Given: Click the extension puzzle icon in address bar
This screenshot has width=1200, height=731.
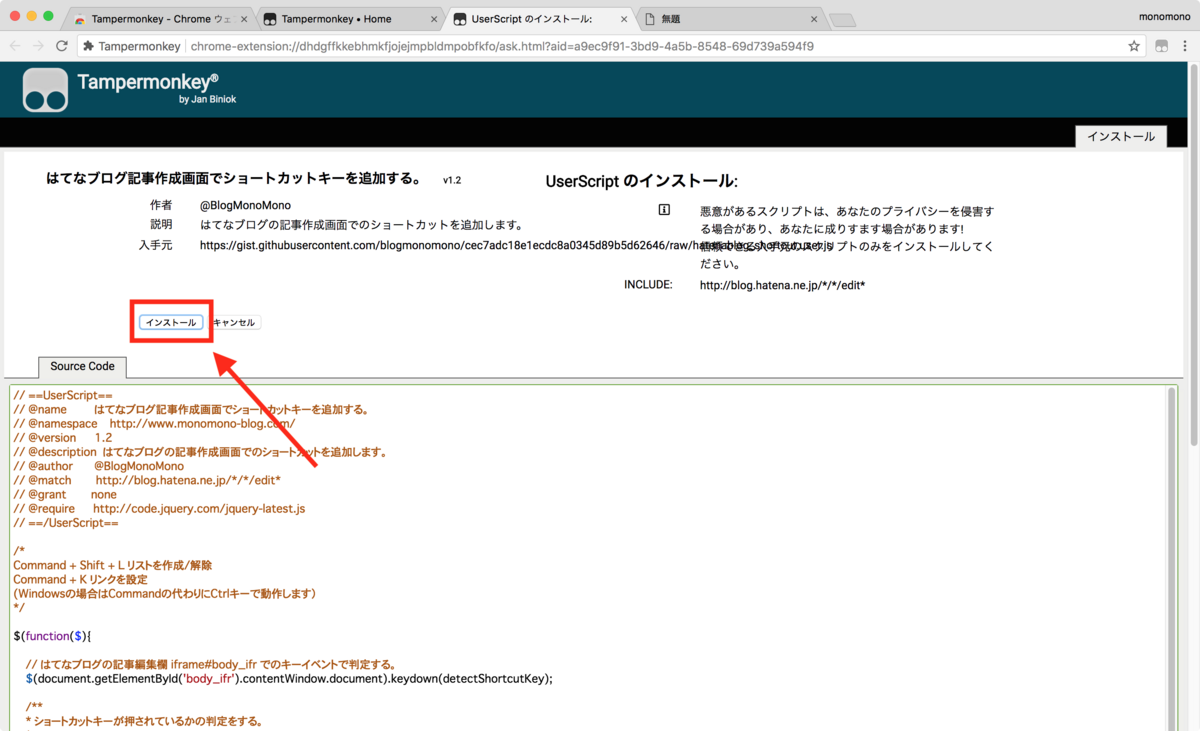Looking at the screenshot, I should coord(88,46).
